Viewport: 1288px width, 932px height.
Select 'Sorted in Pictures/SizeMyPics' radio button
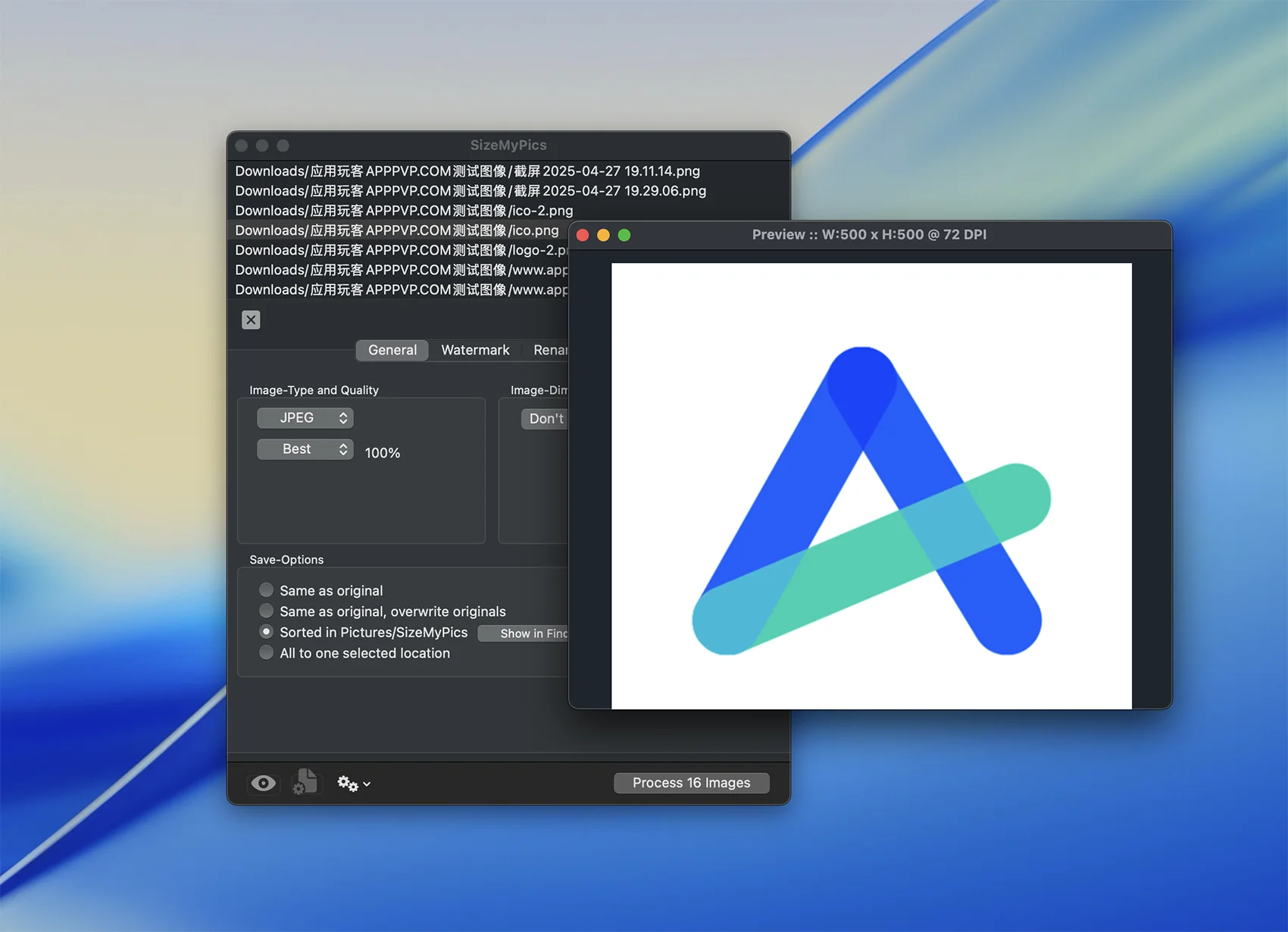[266, 632]
